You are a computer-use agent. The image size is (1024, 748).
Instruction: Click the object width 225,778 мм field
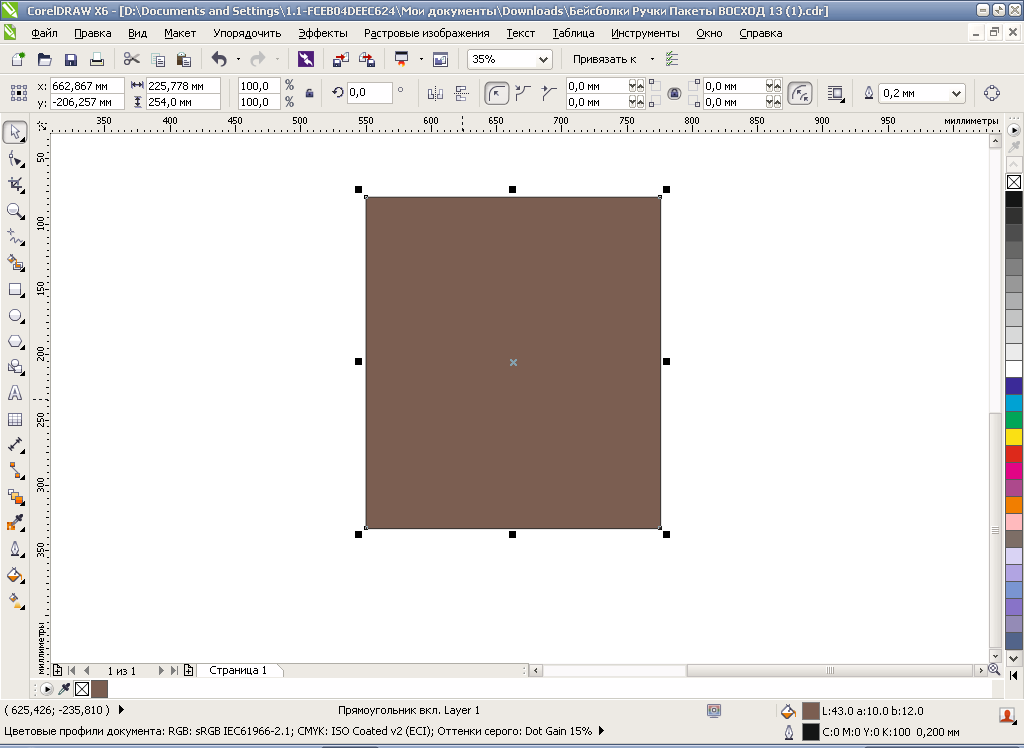coord(183,86)
